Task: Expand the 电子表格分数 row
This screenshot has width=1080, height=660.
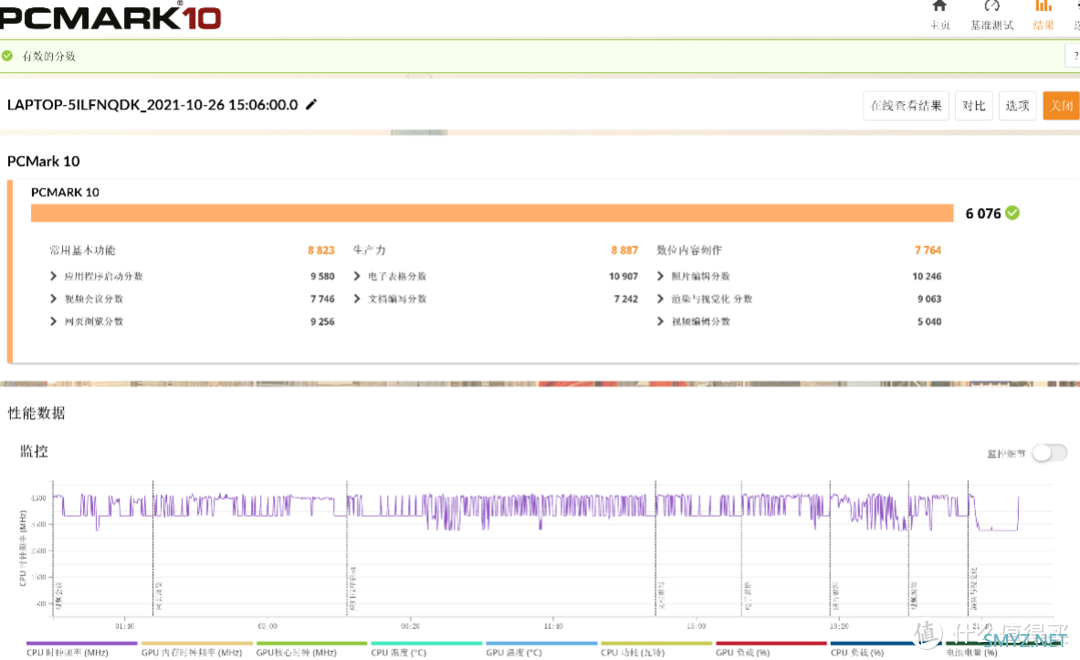Action: [x=357, y=276]
